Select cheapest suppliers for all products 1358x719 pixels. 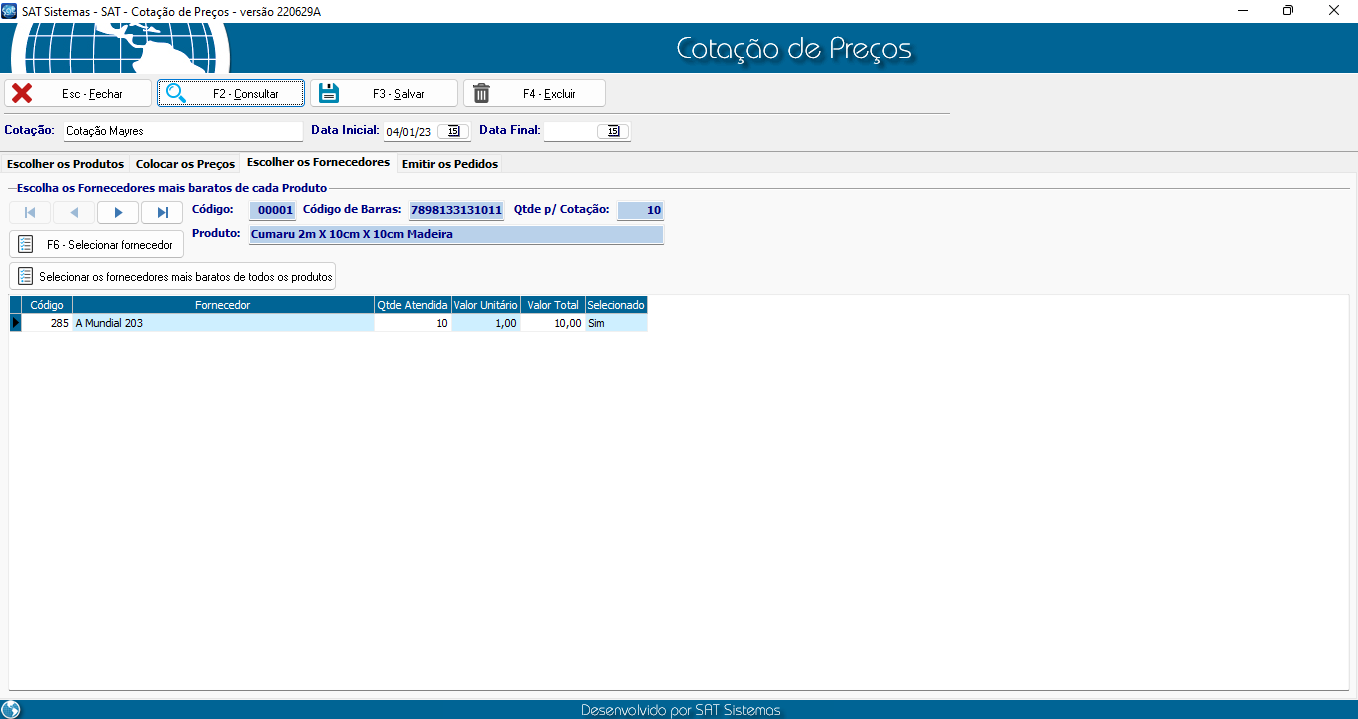(x=173, y=277)
